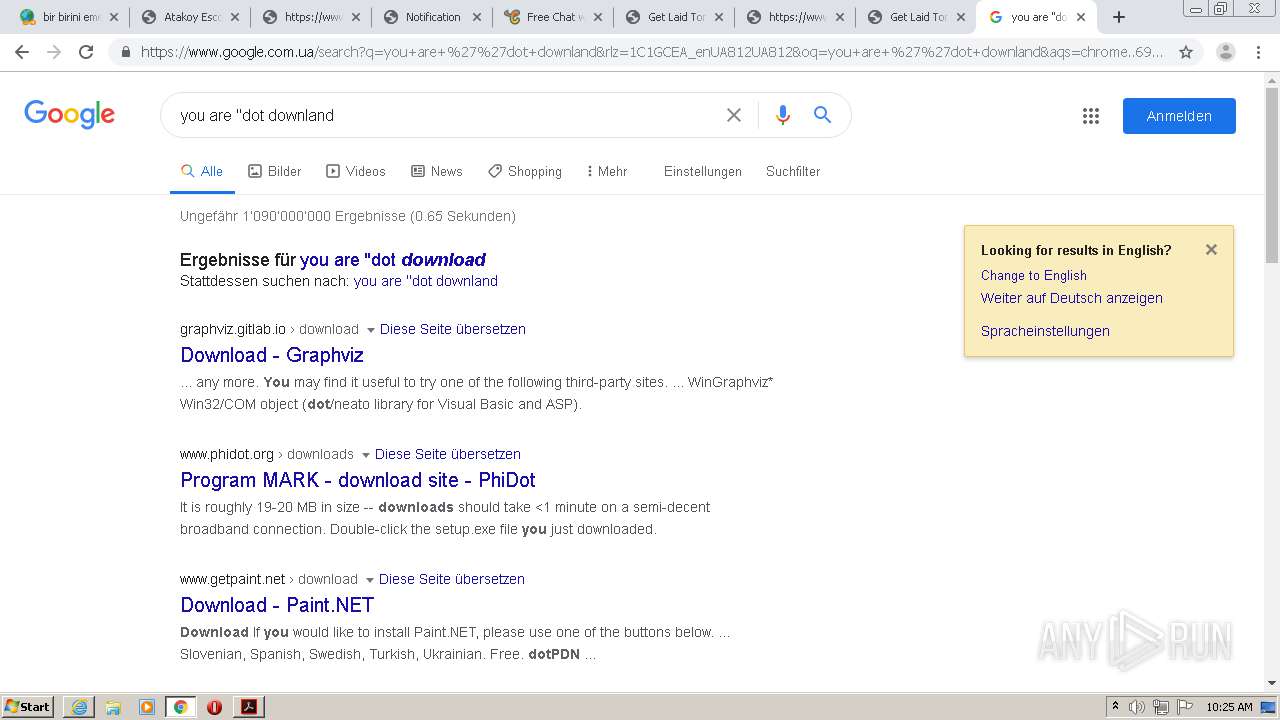This screenshot has width=1280, height=720.
Task: Switch to the Chrome taskbar button
Action: 180,707
